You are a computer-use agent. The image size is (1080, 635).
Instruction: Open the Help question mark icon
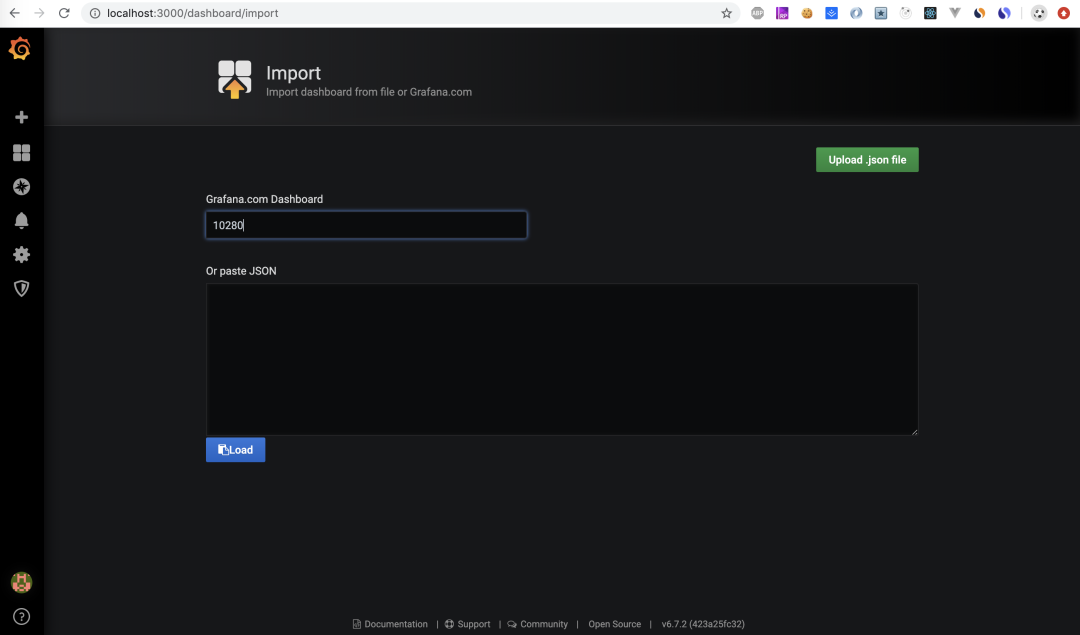[21, 616]
